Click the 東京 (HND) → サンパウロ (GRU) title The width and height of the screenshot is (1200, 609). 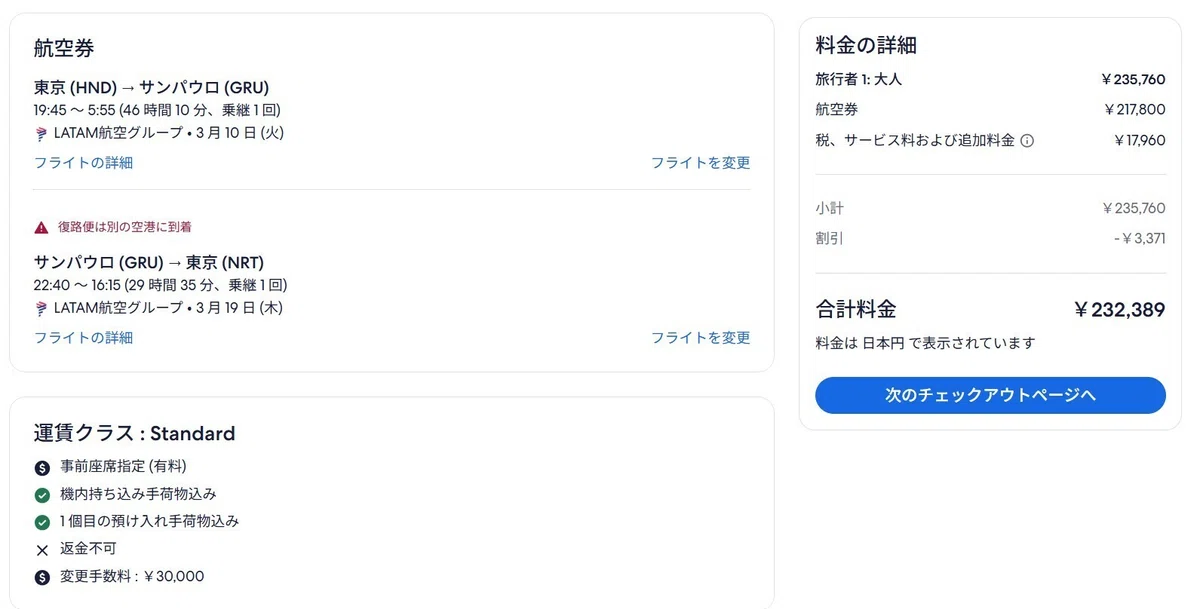pyautogui.click(x=151, y=87)
